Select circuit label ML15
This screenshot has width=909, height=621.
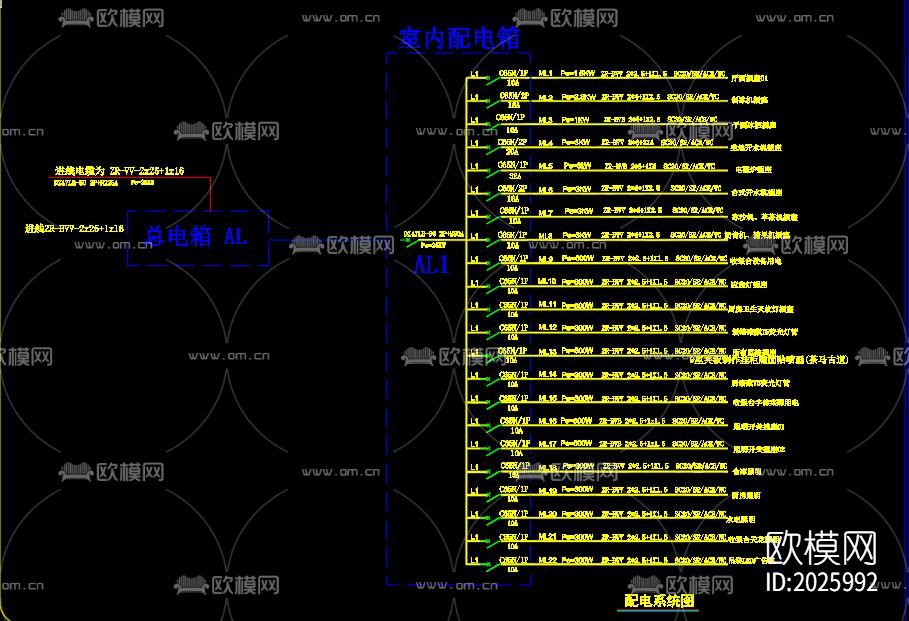tap(547, 398)
